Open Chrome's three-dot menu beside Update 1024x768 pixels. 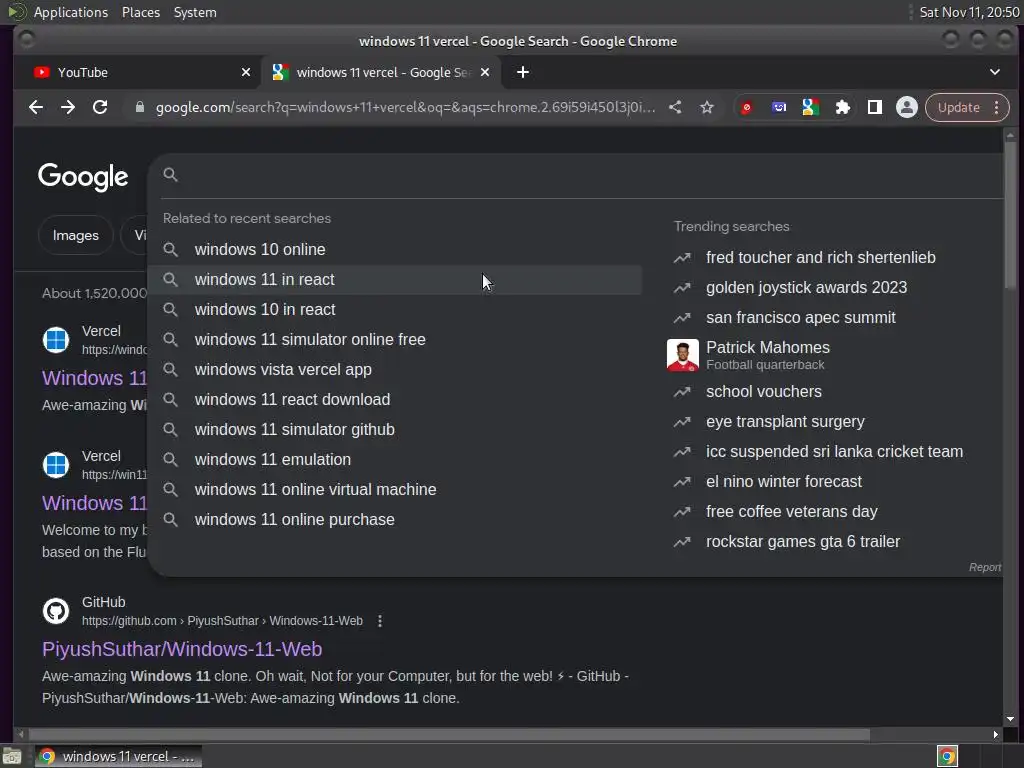[x=997, y=107]
